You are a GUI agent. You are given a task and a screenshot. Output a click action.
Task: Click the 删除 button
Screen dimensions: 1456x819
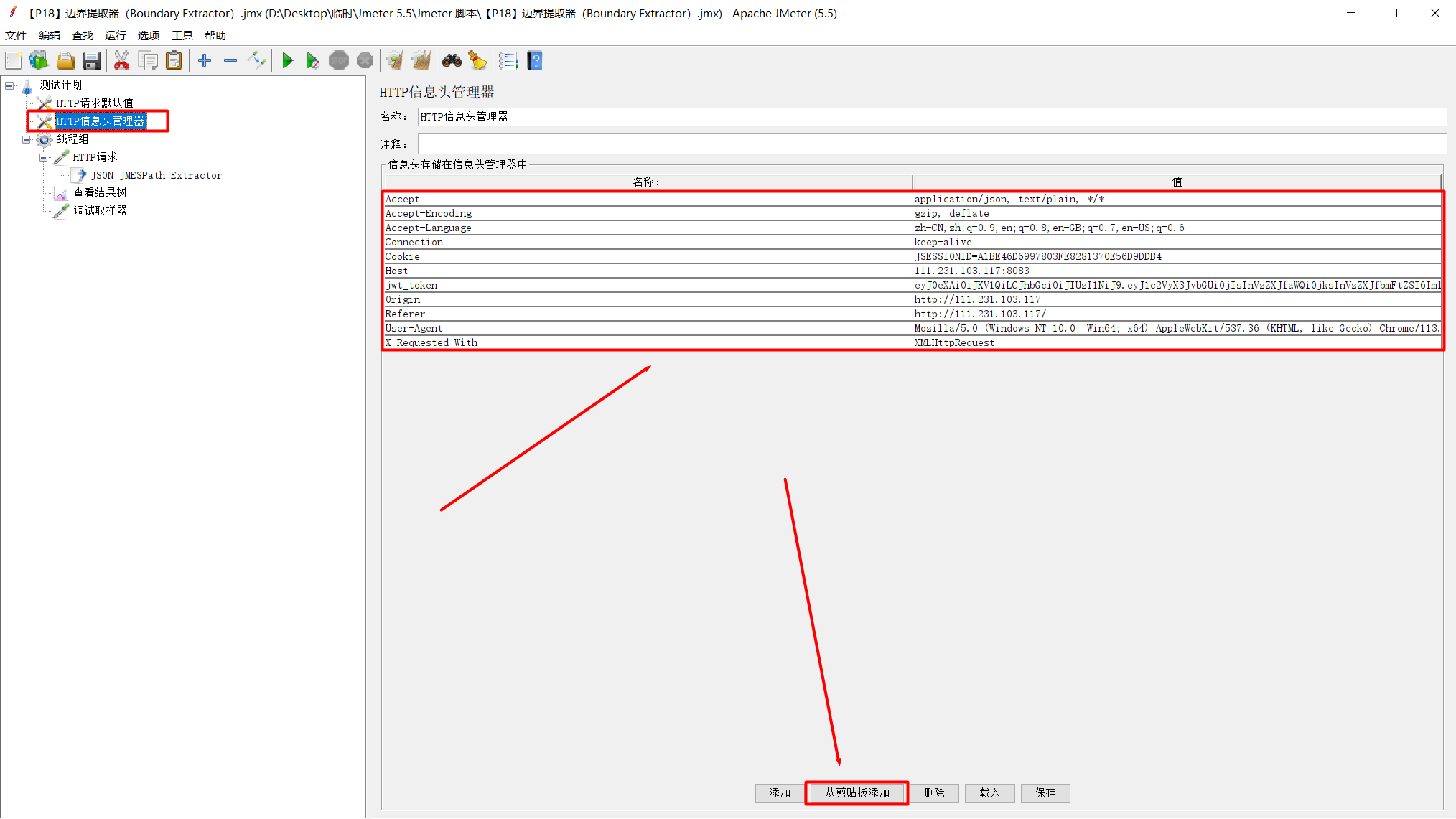[934, 792]
